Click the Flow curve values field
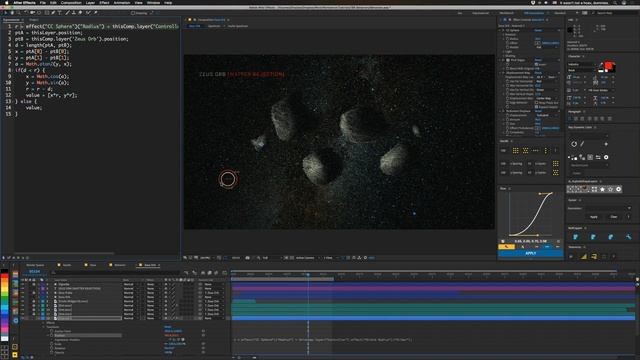The image size is (640, 360). point(530,241)
